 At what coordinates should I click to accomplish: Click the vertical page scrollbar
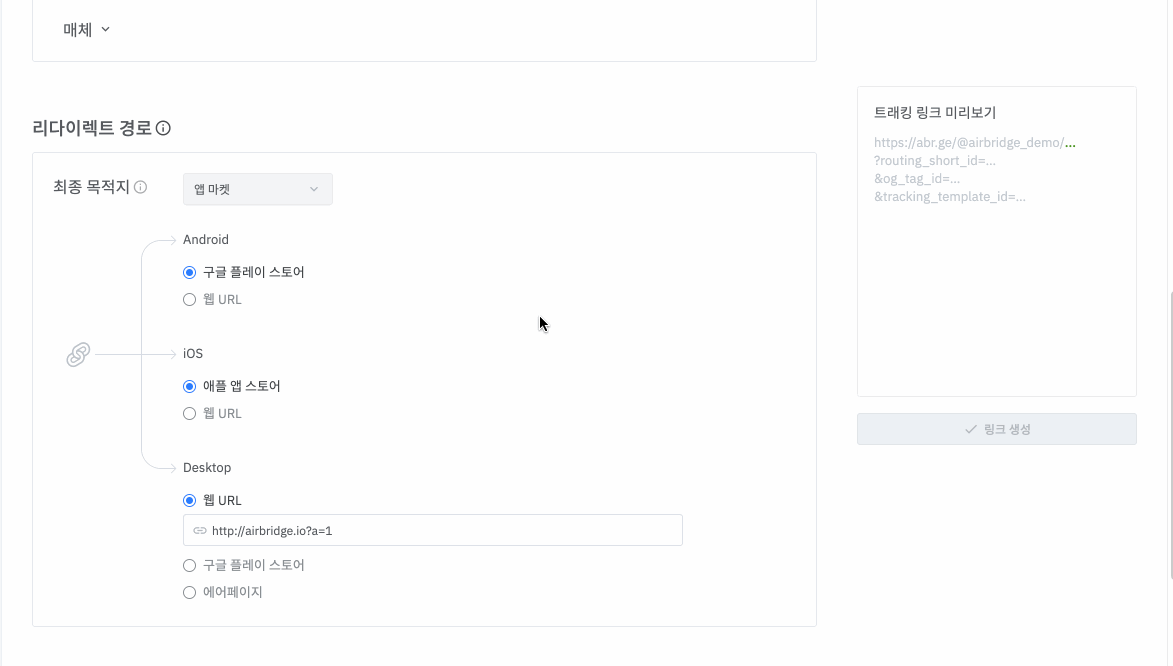point(1169,434)
